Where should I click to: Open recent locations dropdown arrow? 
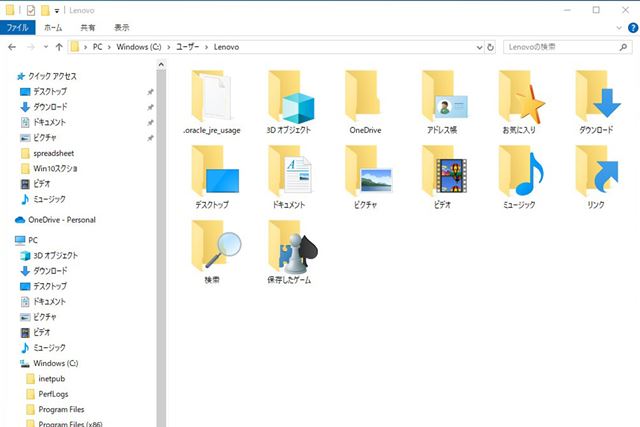(x=46, y=47)
